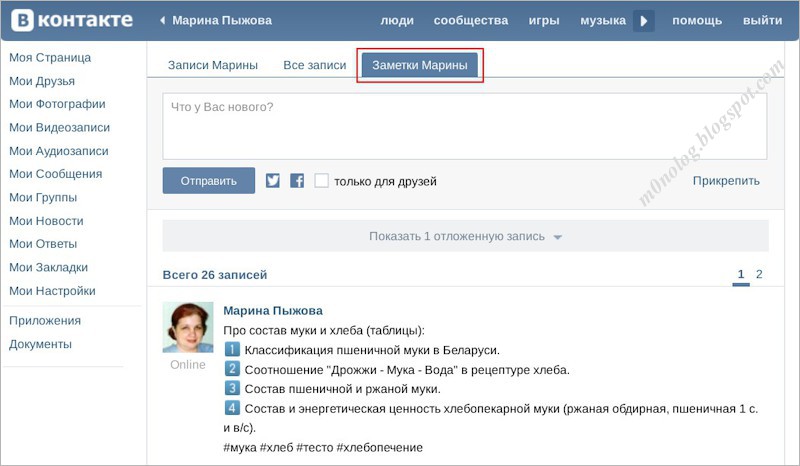Open Мои Настройки in sidebar
This screenshot has width=800, height=466.
(x=52, y=291)
